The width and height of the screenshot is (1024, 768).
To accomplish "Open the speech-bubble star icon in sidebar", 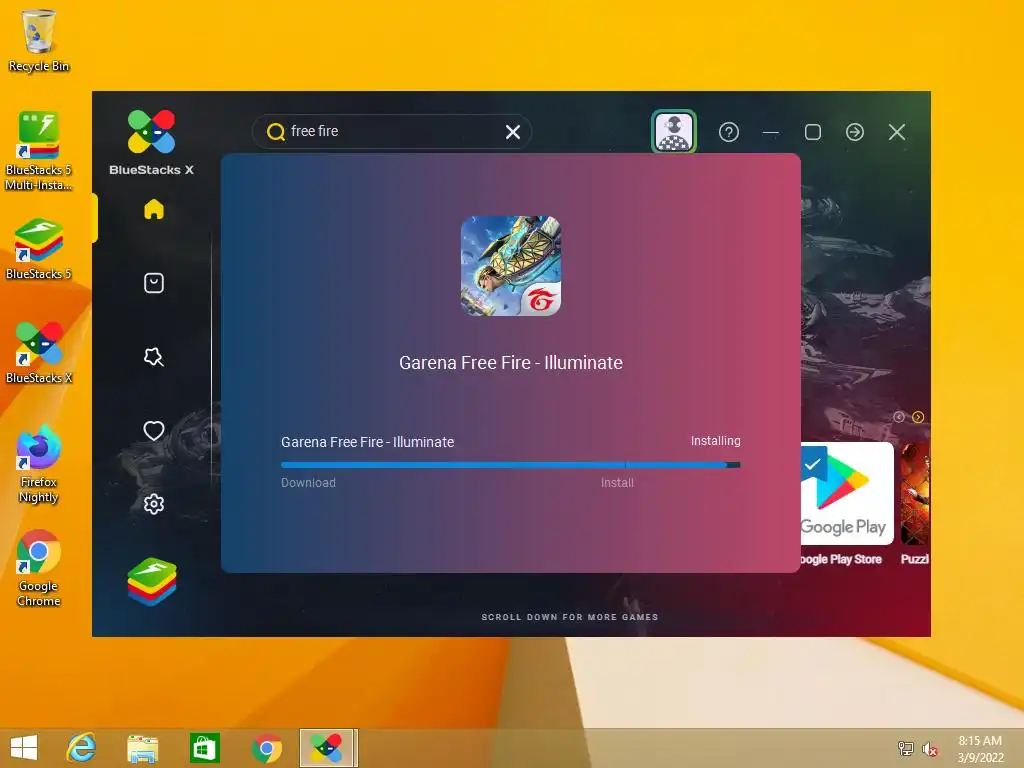I will tap(153, 357).
